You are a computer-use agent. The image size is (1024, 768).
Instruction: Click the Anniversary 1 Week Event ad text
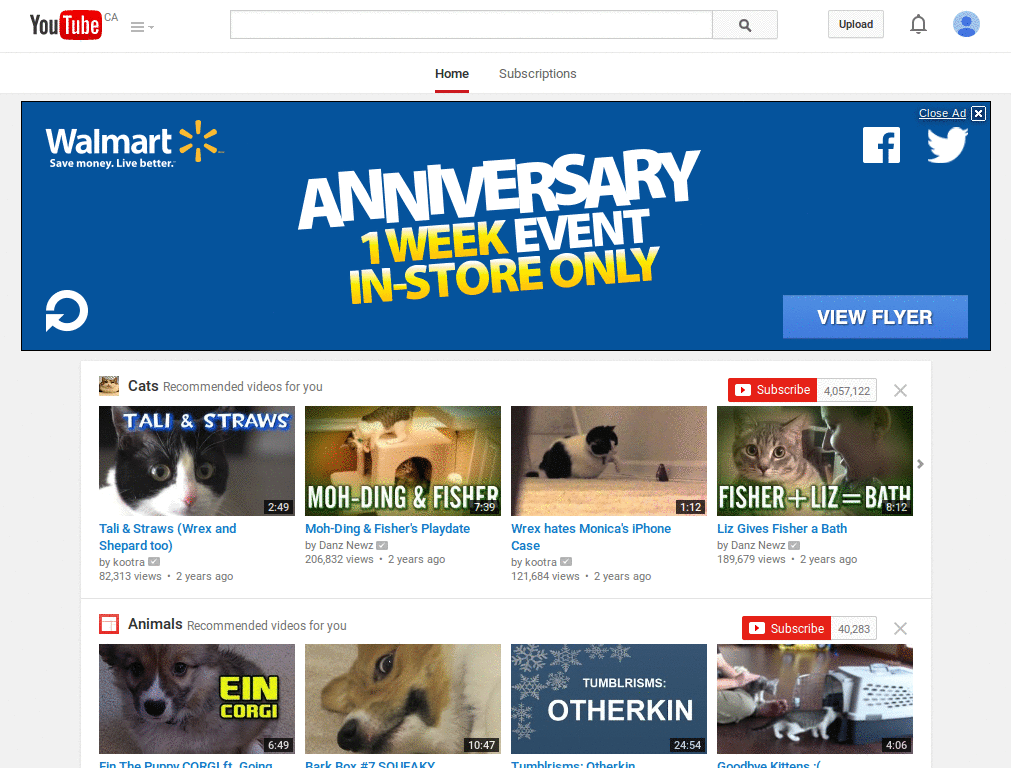tap(500, 227)
